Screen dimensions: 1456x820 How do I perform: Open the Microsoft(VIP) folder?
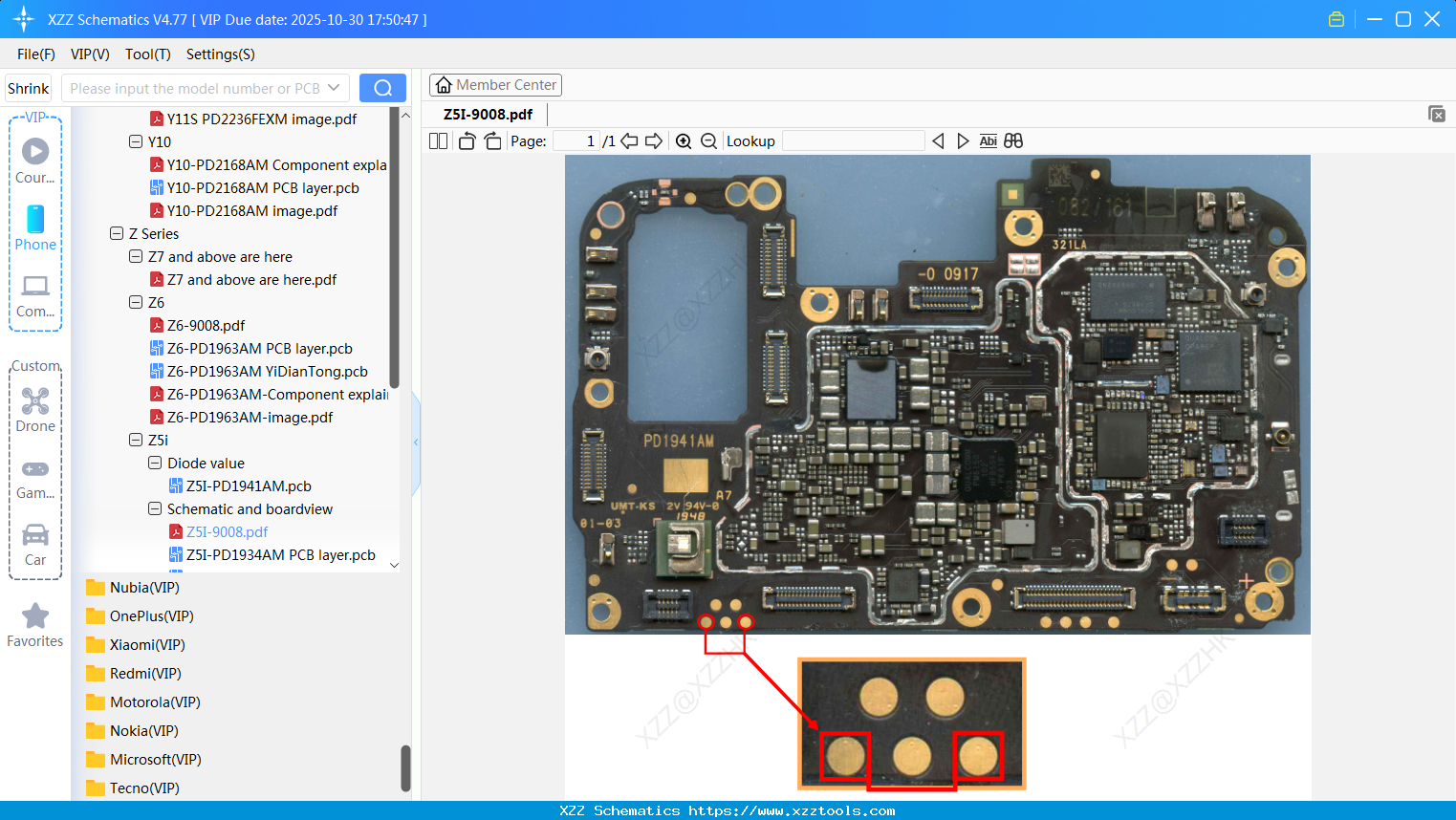(143, 759)
